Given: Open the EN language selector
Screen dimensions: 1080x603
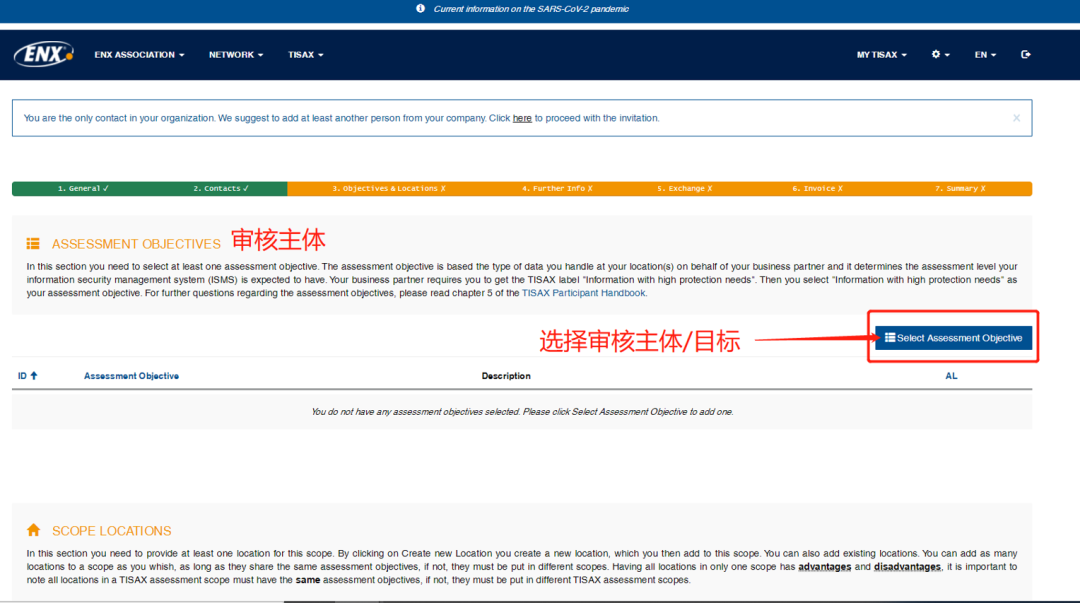Looking at the screenshot, I should click(985, 54).
